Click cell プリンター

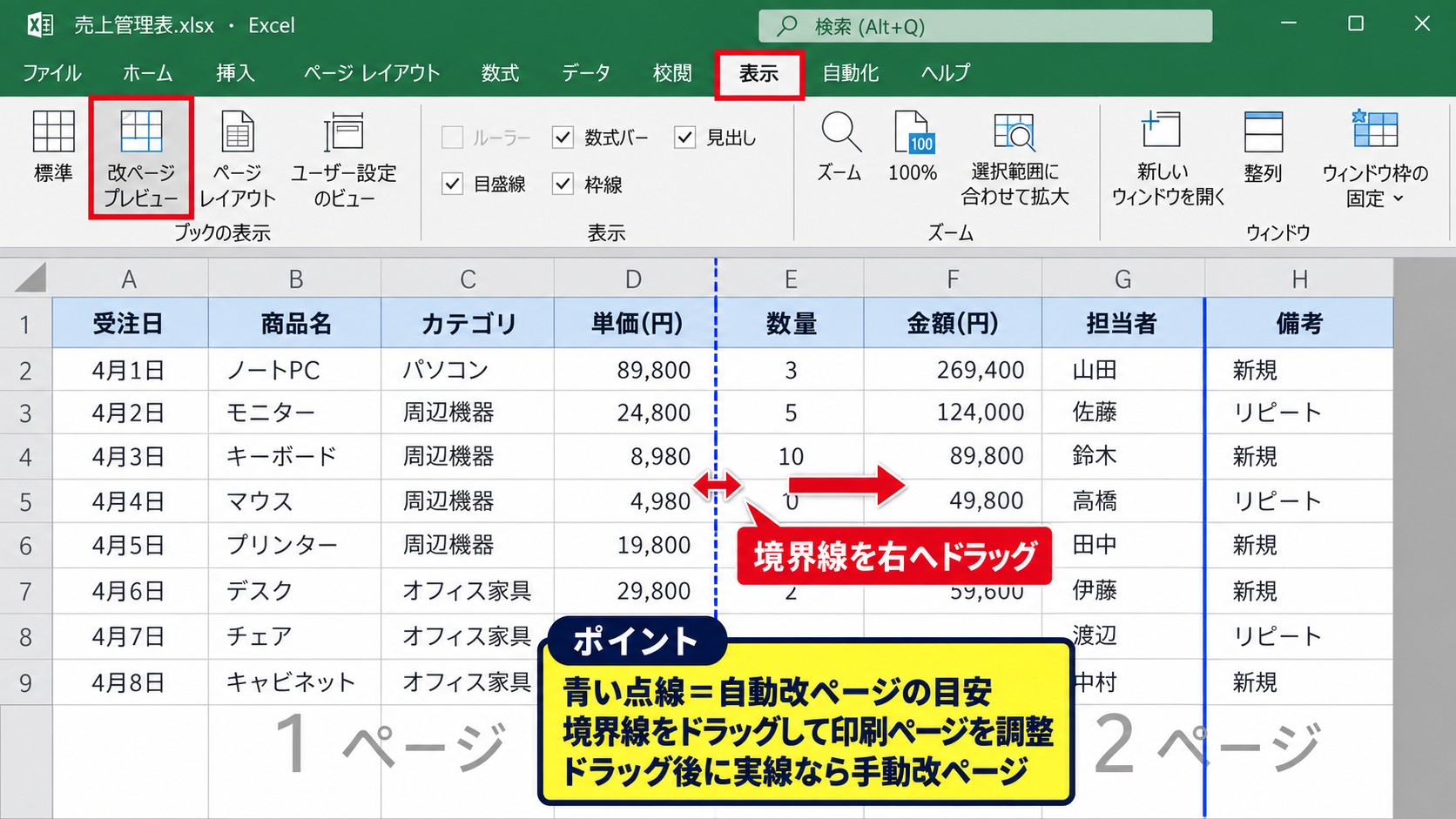[x=295, y=545]
